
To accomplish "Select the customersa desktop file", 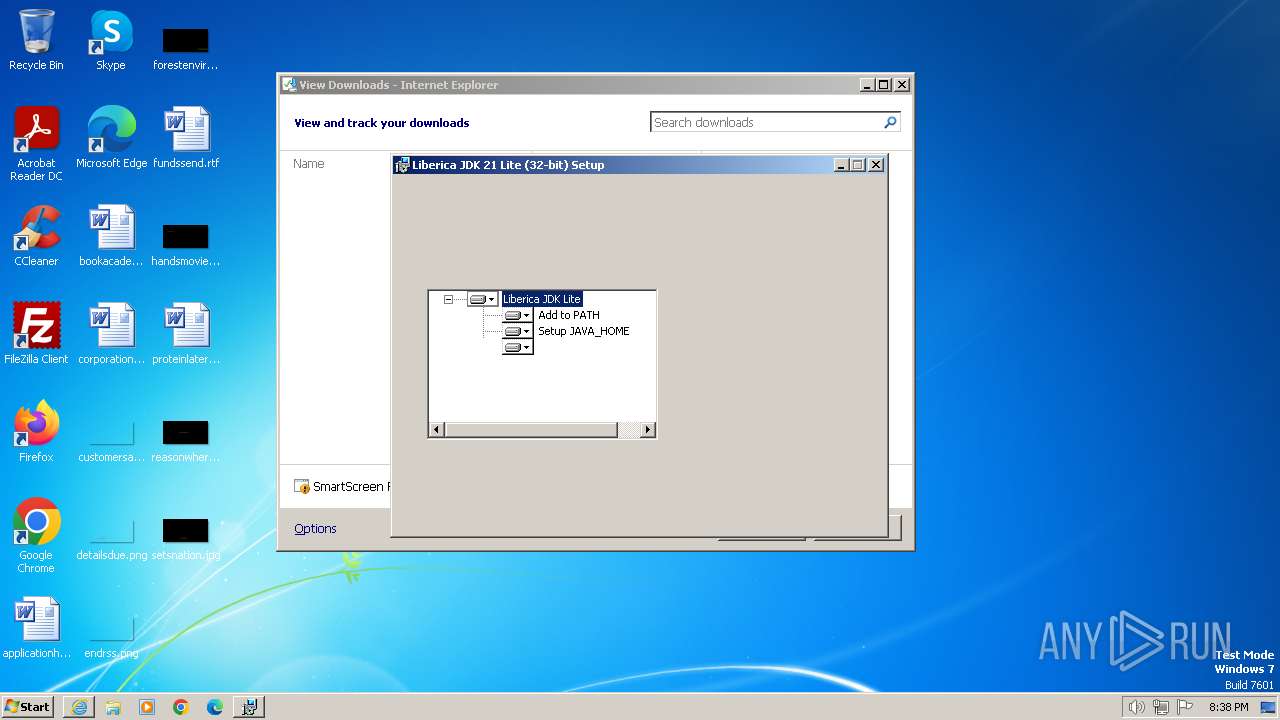I will 111,440.
